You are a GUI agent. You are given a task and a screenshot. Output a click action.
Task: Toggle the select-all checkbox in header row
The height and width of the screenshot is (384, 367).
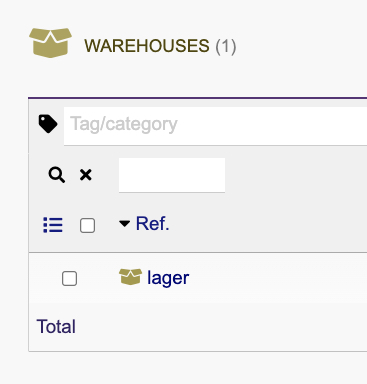click(87, 226)
